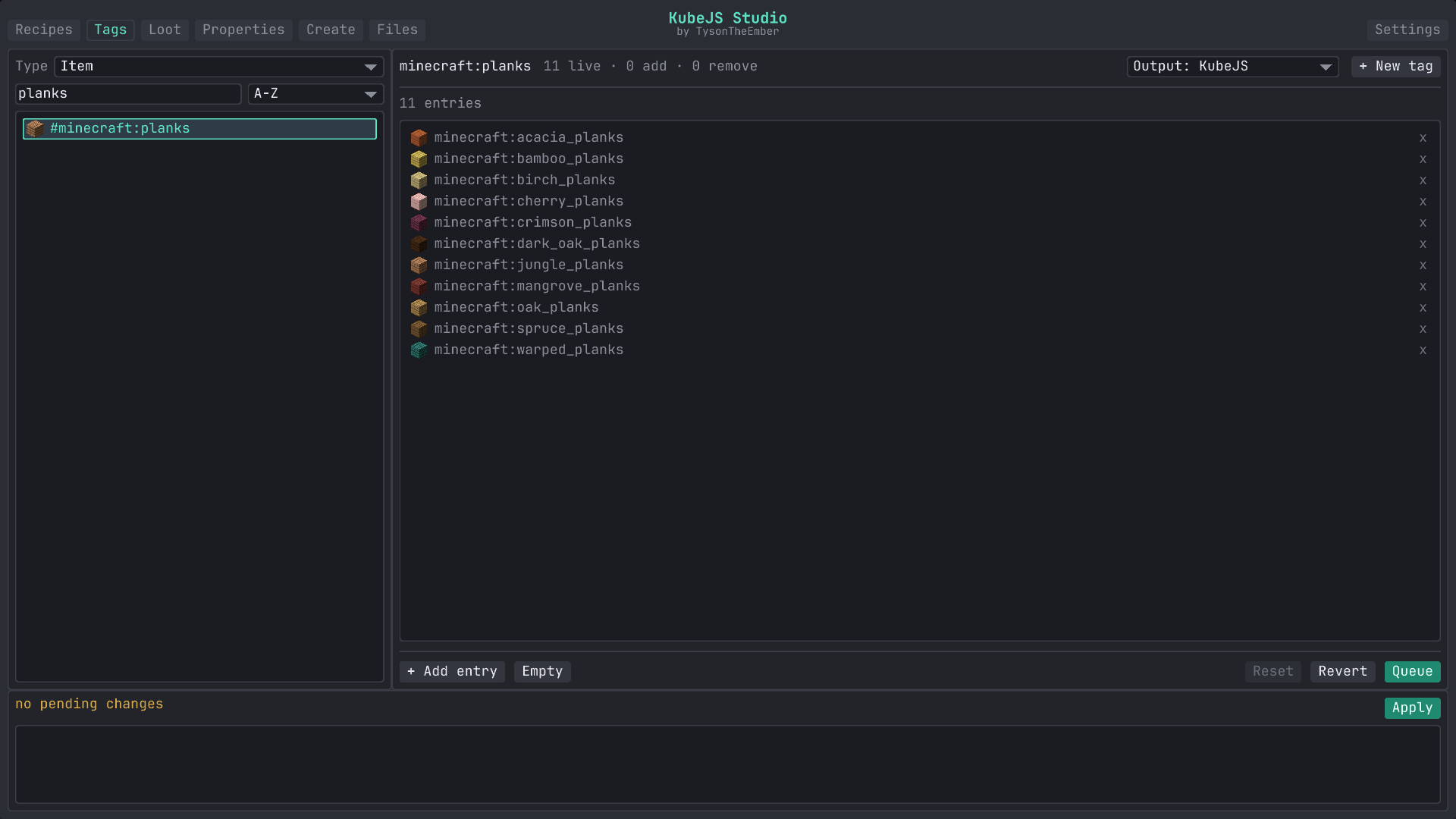The image size is (1456, 819).
Task: Remove minecraft:warped_planks with its x
Action: coord(1423,350)
